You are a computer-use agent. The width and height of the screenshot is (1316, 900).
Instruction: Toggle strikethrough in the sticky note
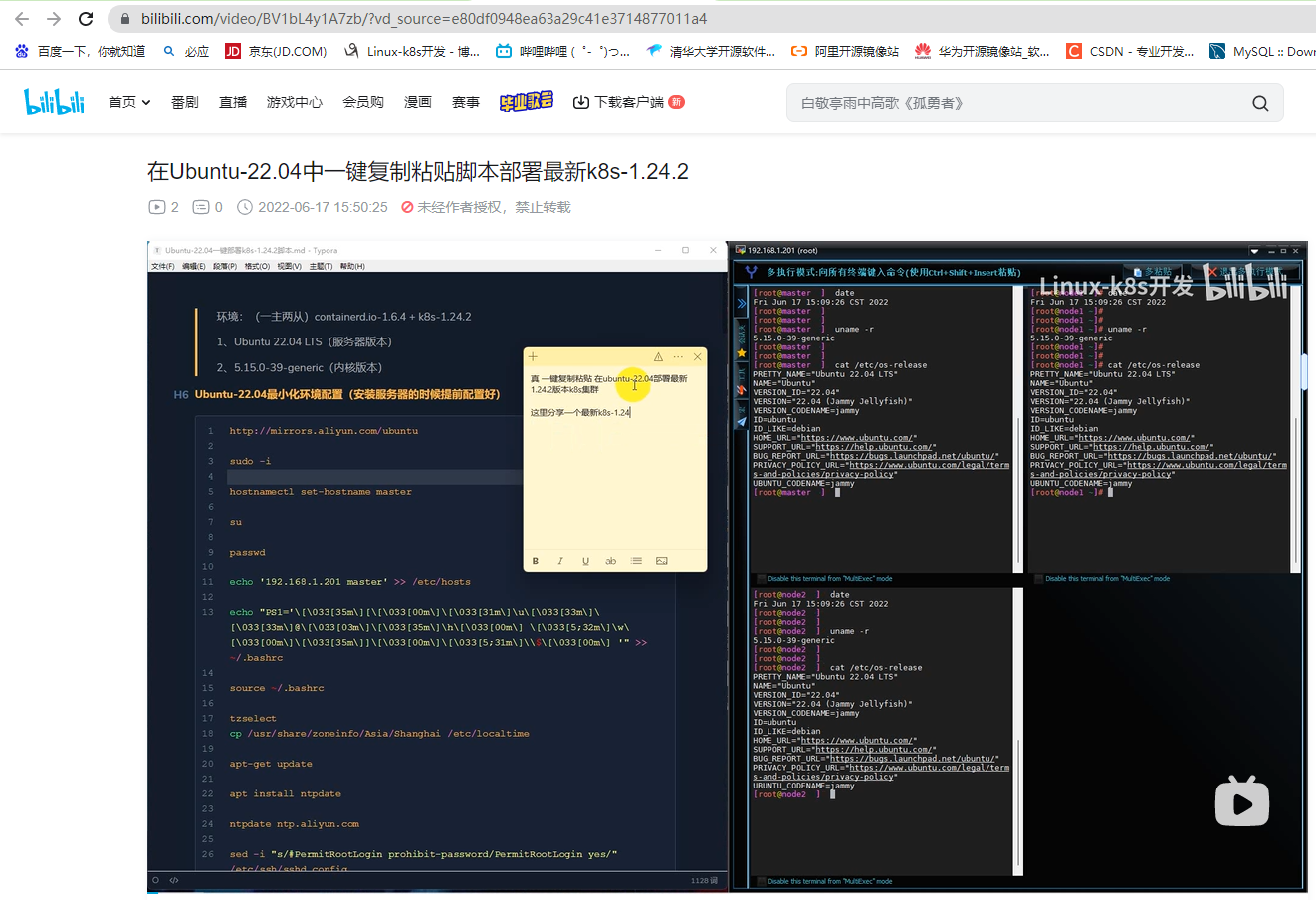(x=611, y=562)
